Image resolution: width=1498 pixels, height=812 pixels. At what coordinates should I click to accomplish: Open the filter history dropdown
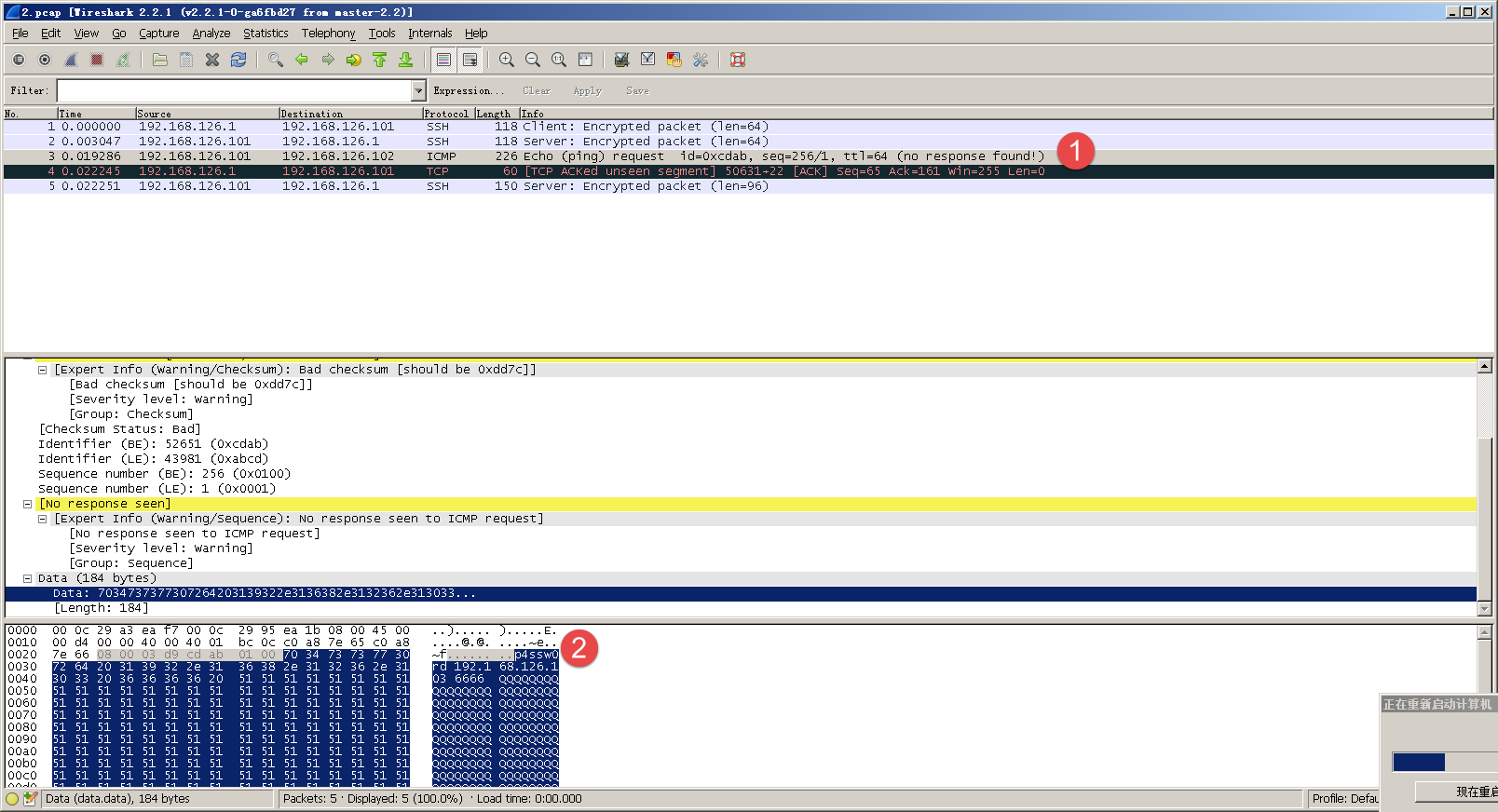point(418,90)
